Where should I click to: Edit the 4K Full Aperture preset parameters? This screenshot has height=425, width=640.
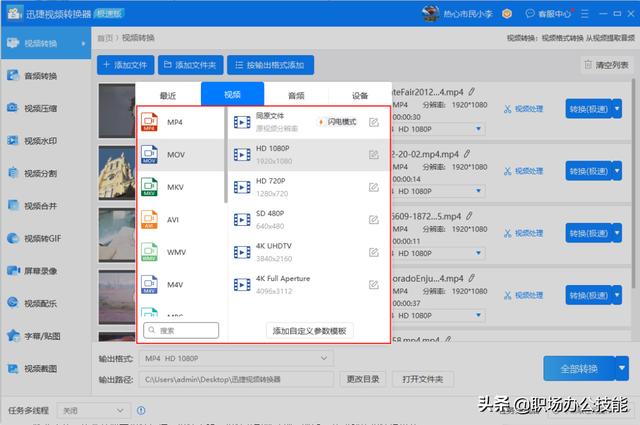point(373,285)
